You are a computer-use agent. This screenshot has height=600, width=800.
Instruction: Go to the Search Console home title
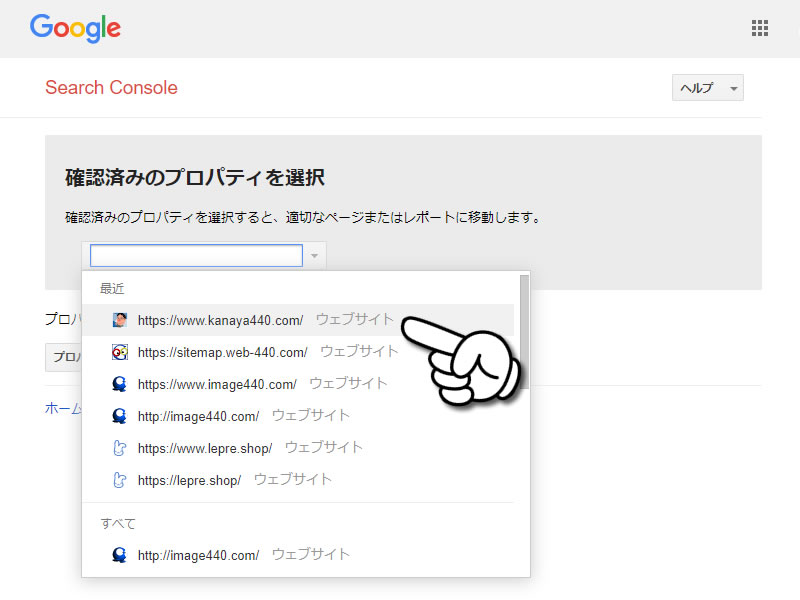pos(111,88)
